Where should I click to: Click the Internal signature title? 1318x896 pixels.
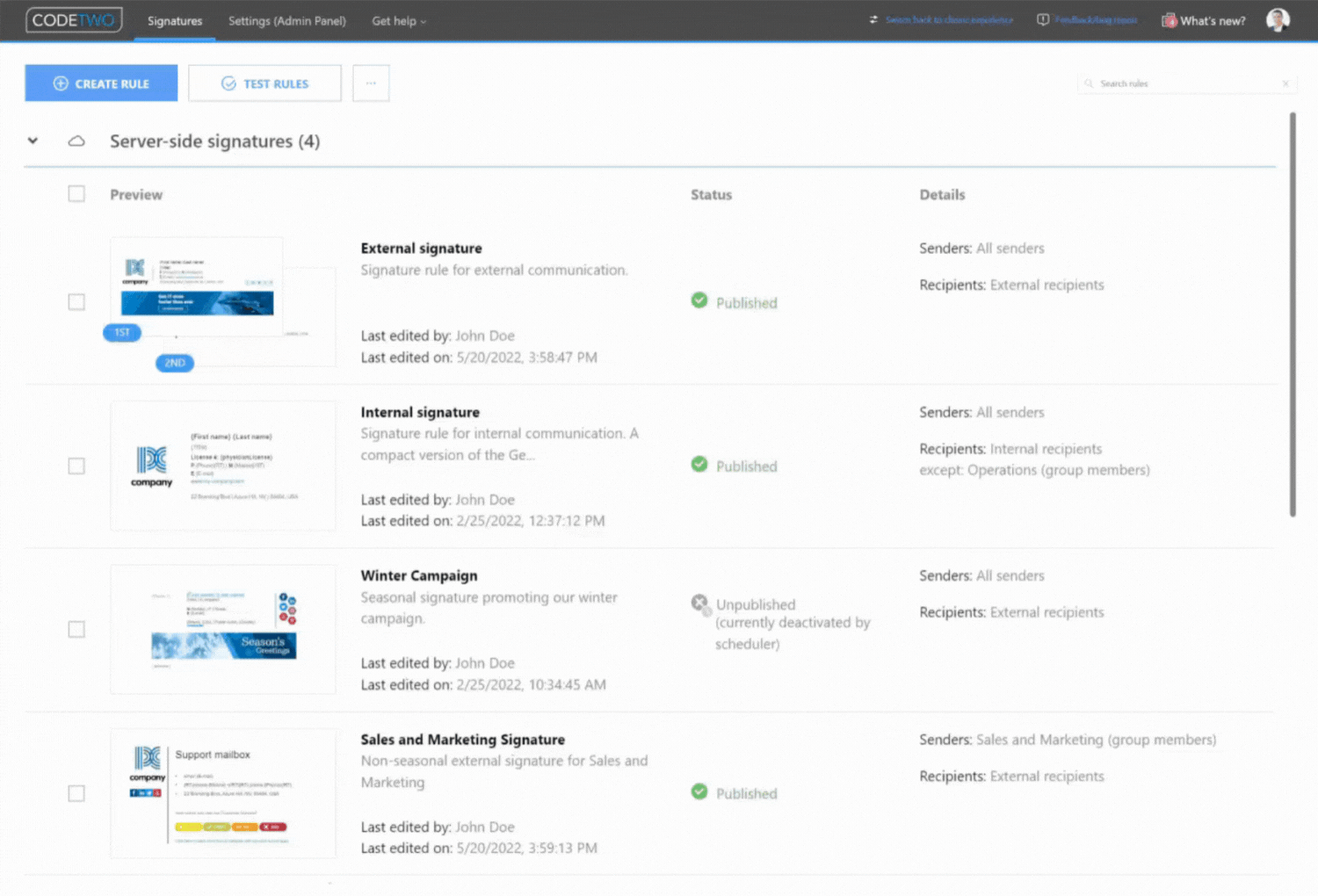420,412
